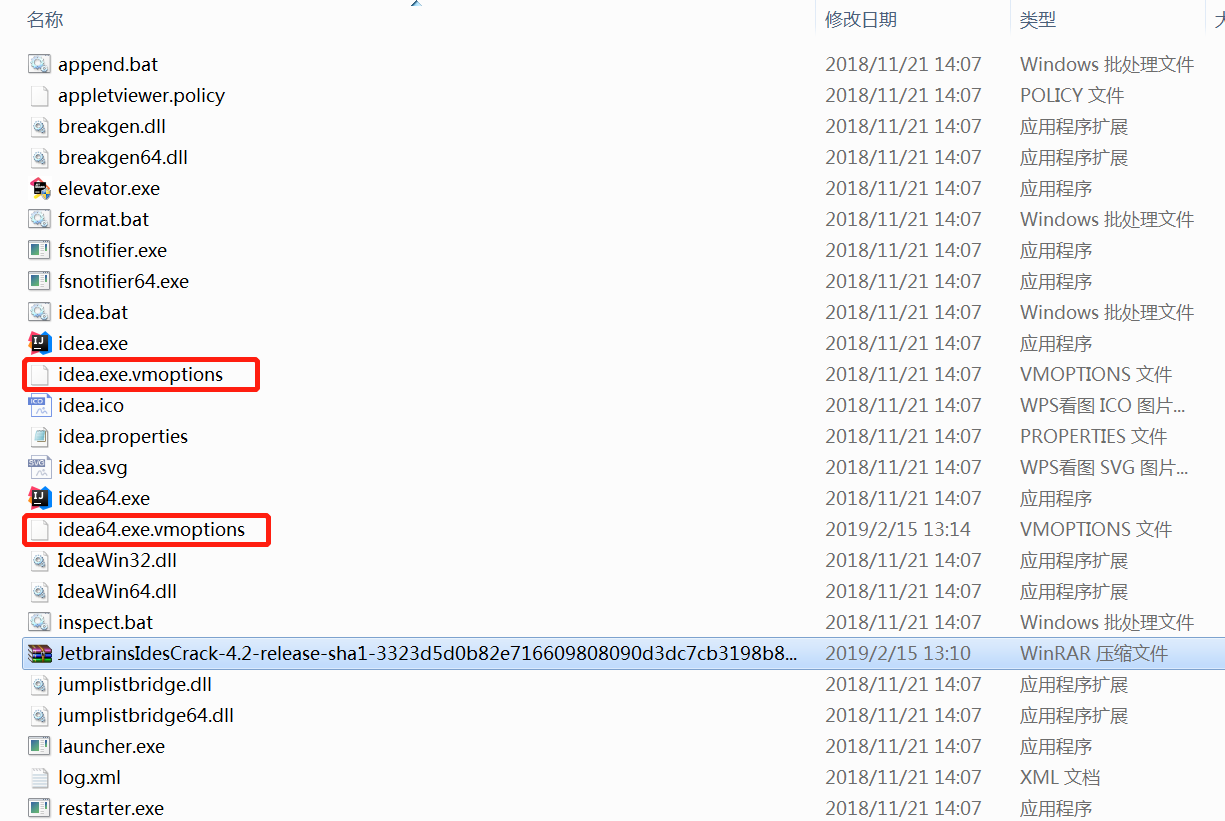Click the file name fsnotifier64.exe
Viewport: 1225px width, 821px height.
123,281
